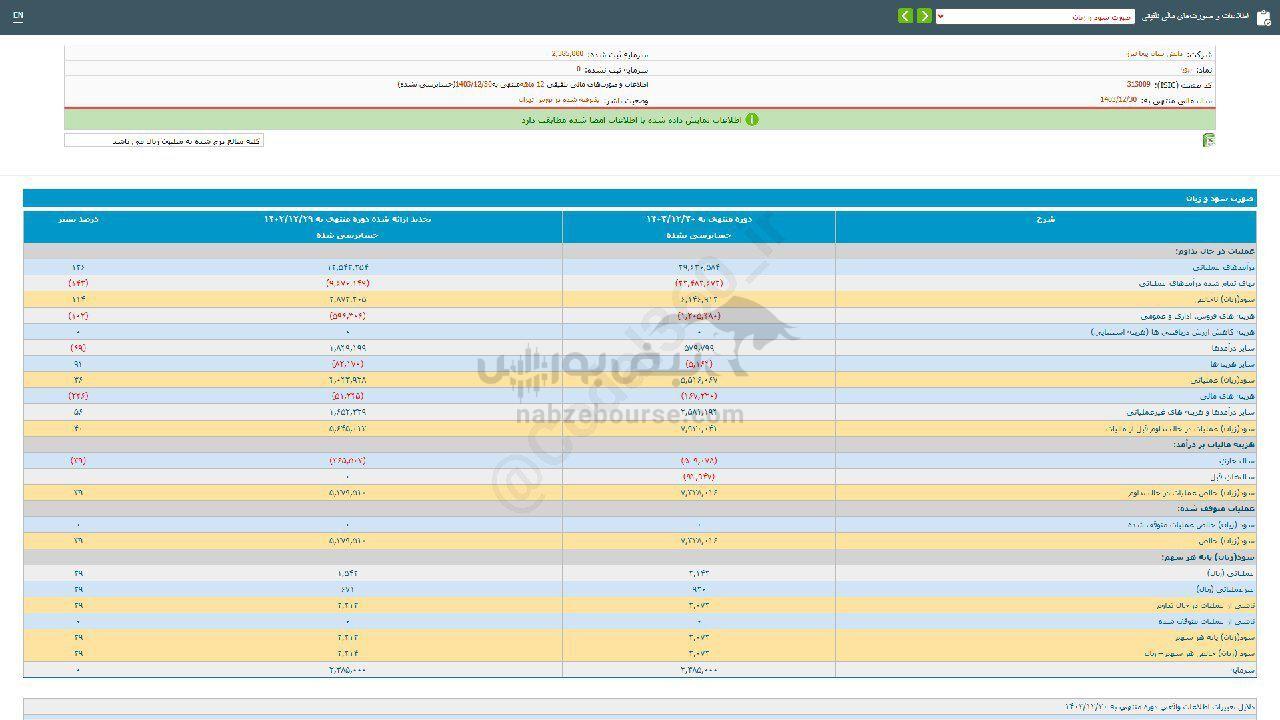The image size is (1280, 720).
Task: Switch the site language to EN
Action: [x=18, y=16]
